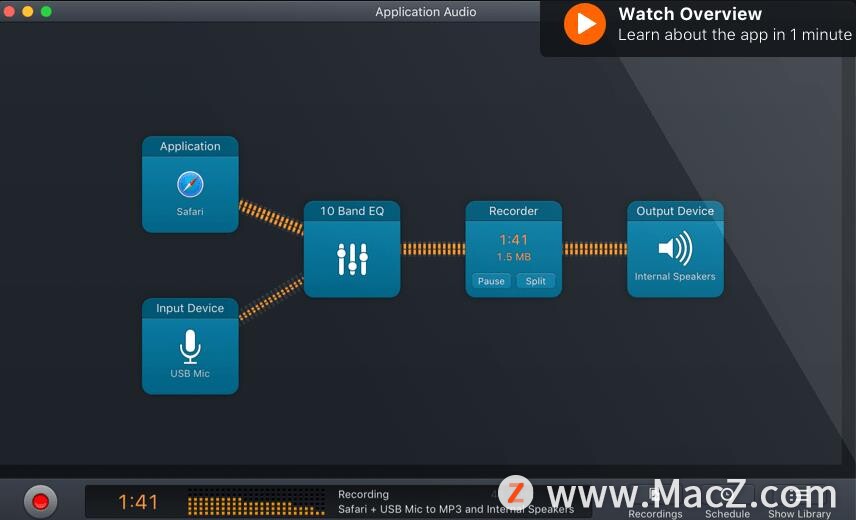The width and height of the screenshot is (856, 520).
Task: Close the window with the red button
Action: [9, 11]
